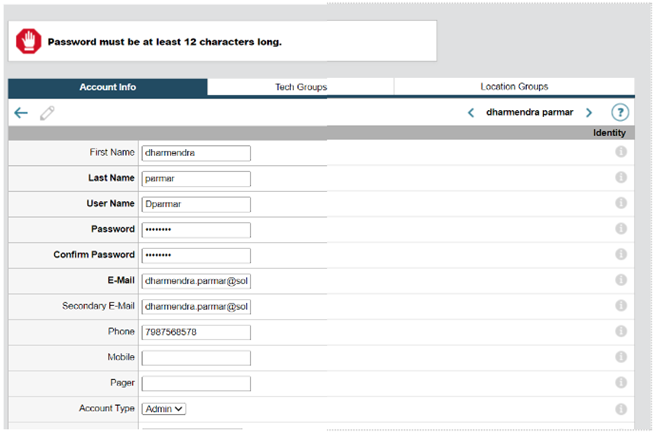Viewport: 655px width, 435px height.
Task: Click the Secondary E-Mail input field
Action: point(196,307)
